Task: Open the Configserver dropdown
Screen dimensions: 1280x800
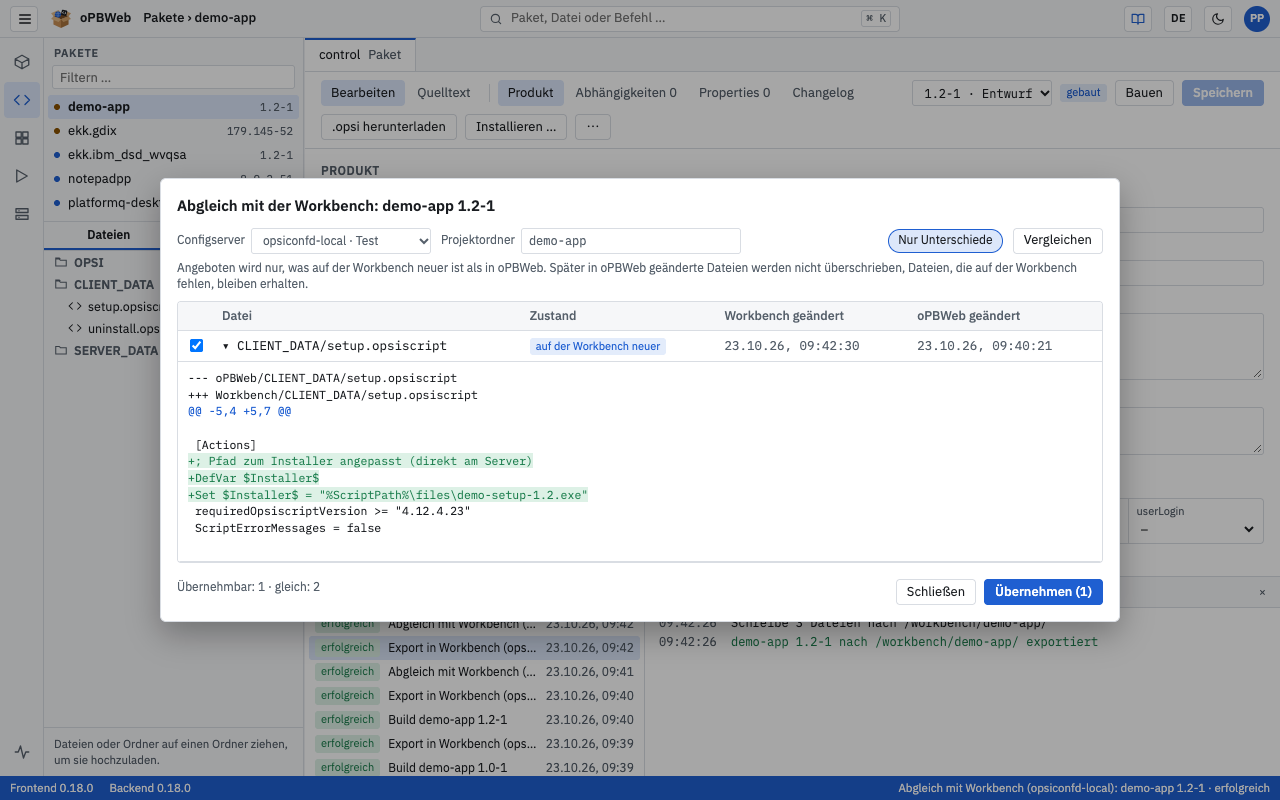Action: point(341,241)
